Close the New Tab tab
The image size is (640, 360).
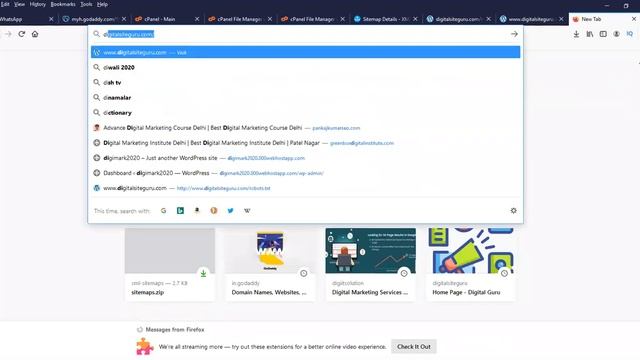coord(634,19)
